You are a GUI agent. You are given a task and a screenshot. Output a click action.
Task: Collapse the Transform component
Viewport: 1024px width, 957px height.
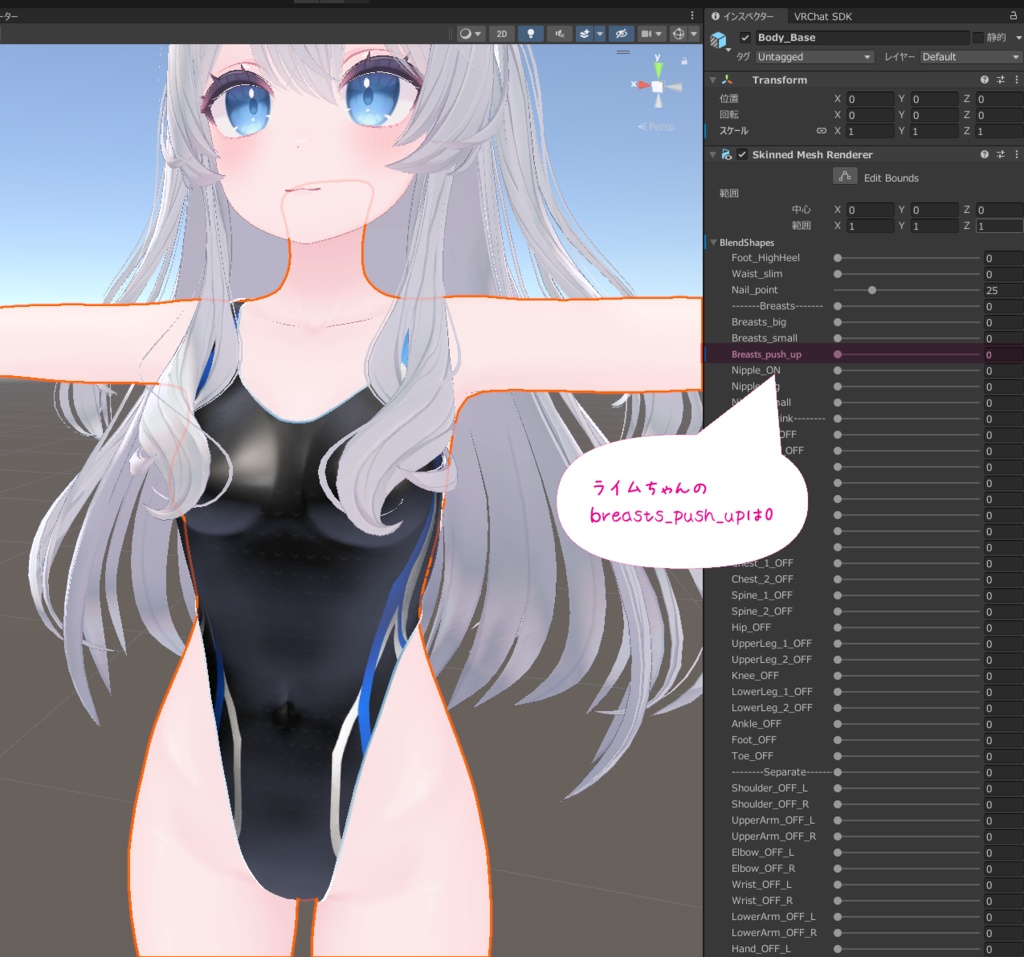(713, 80)
